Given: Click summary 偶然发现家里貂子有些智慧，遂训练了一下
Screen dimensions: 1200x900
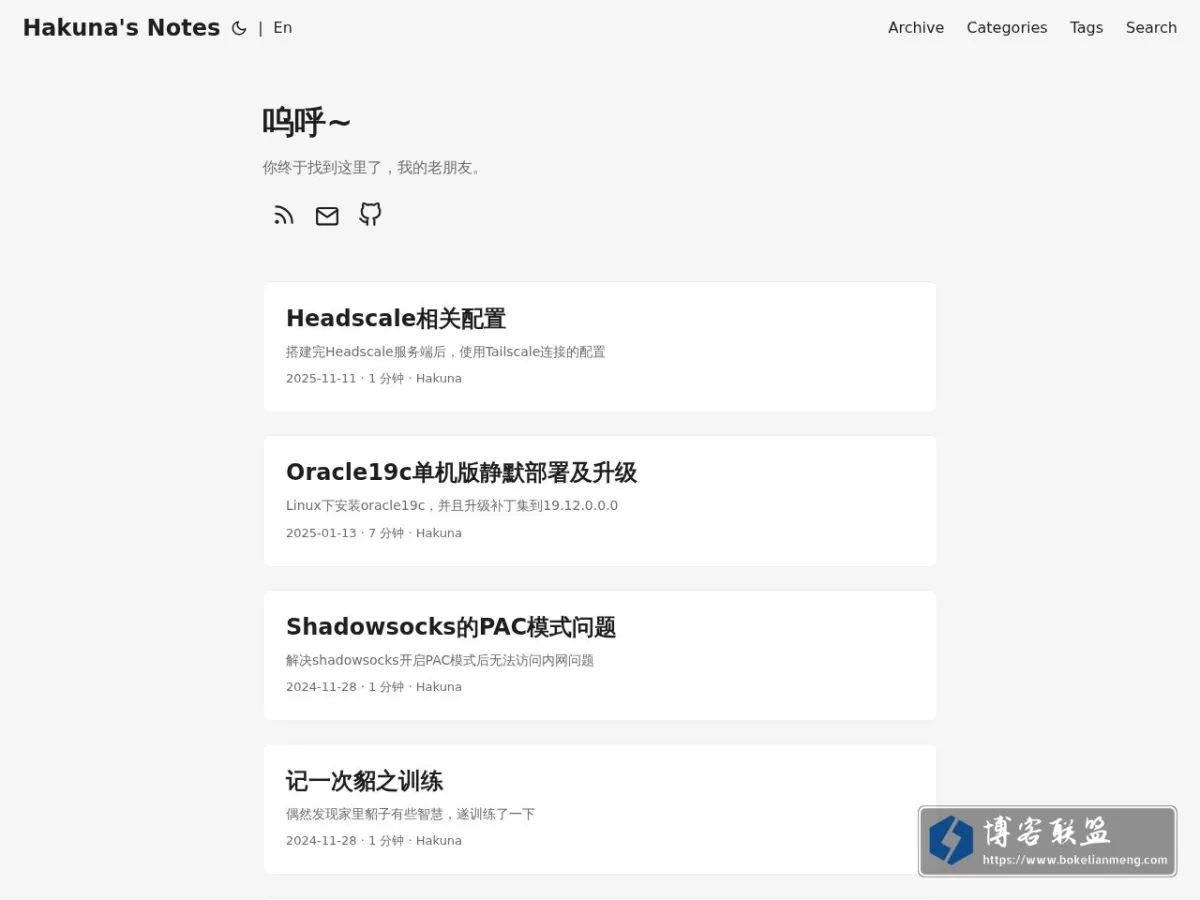Looking at the screenshot, I should click(410, 814).
